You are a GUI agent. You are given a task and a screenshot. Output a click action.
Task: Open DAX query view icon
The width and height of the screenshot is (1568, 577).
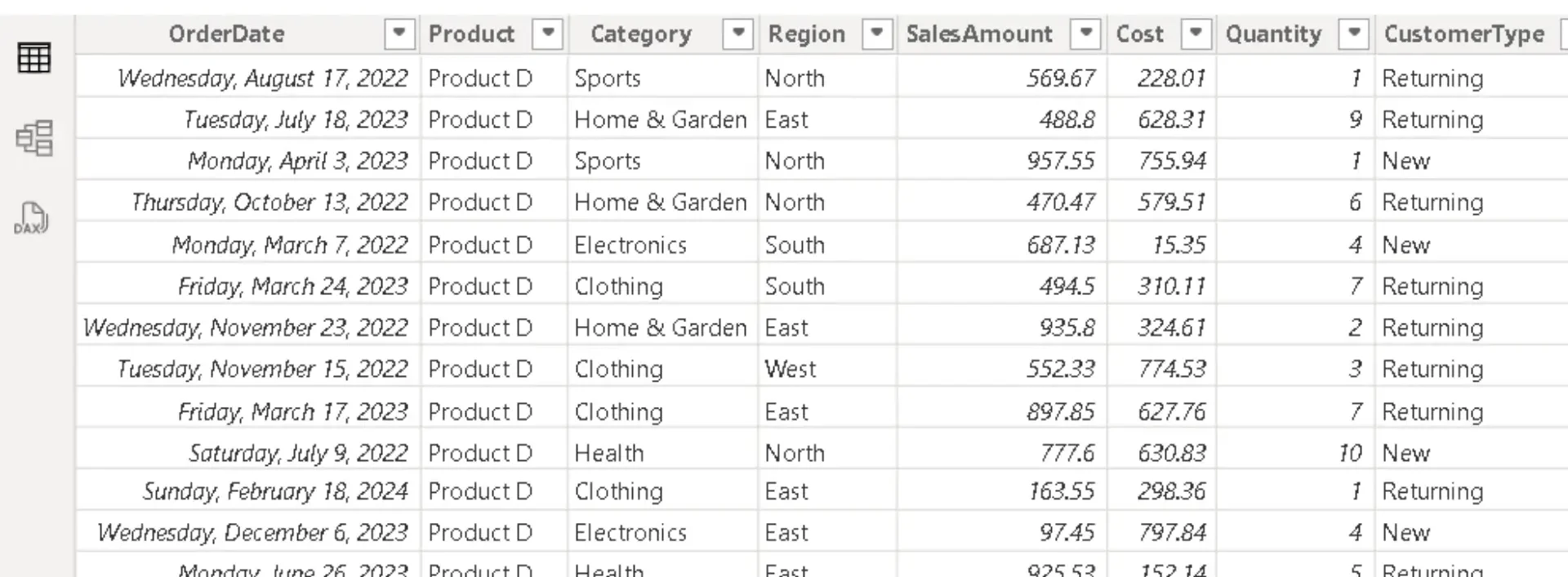(32, 218)
